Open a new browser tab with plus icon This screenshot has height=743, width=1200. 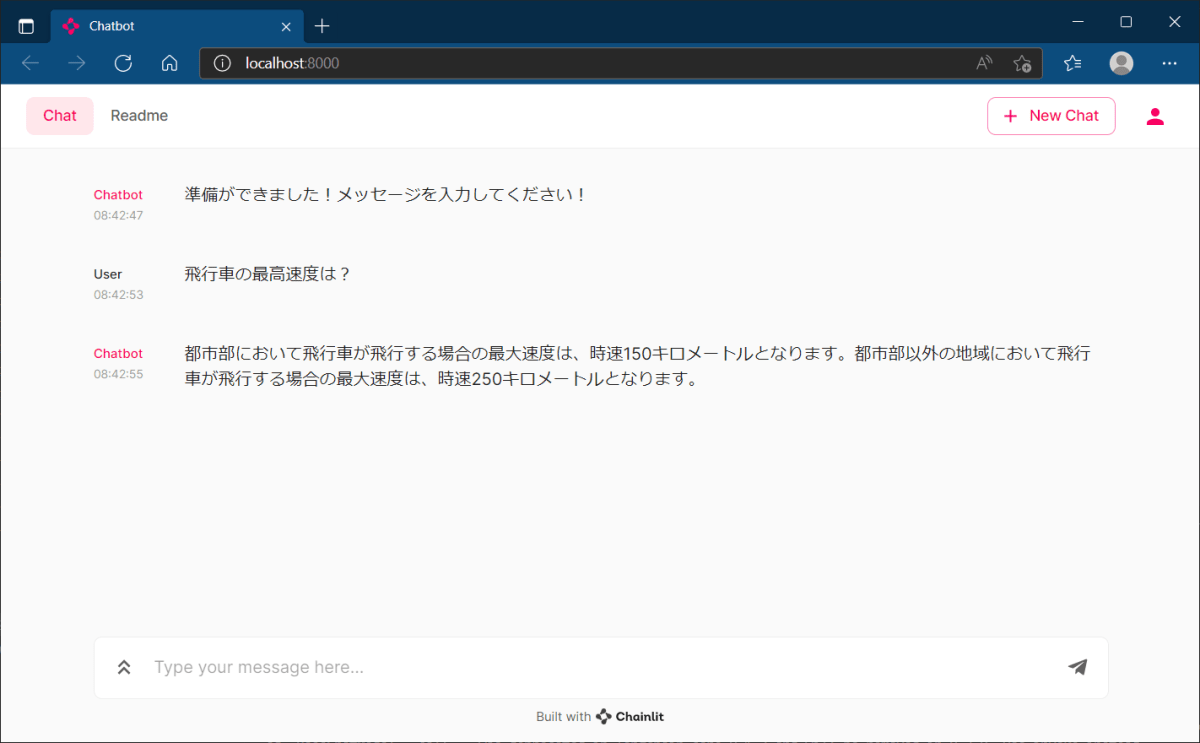[x=322, y=26]
